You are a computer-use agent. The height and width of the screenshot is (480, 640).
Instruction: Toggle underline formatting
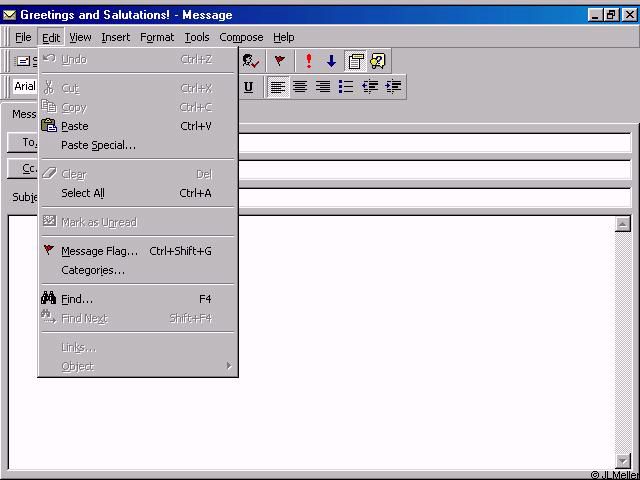click(248, 87)
